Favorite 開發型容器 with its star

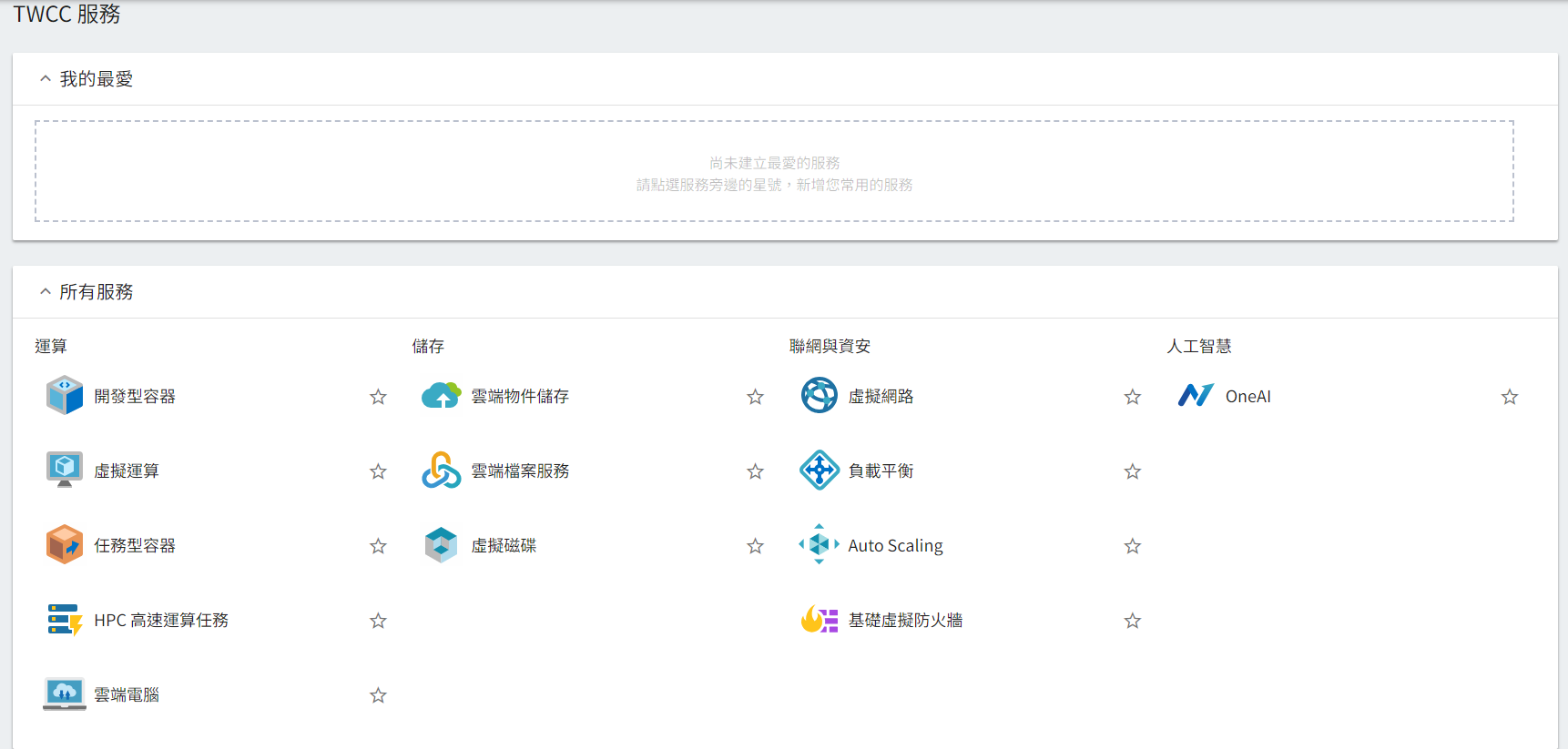[378, 397]
